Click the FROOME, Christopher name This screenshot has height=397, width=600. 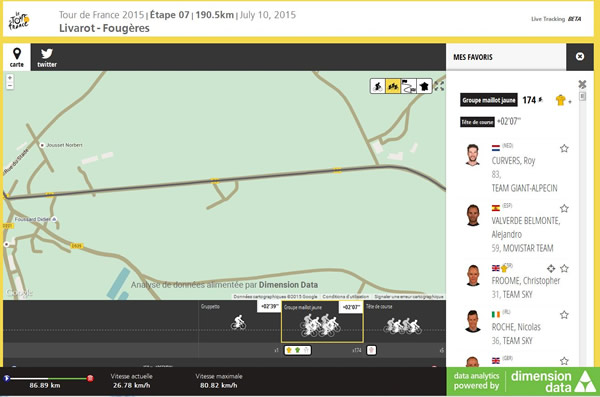coord(525,281)
